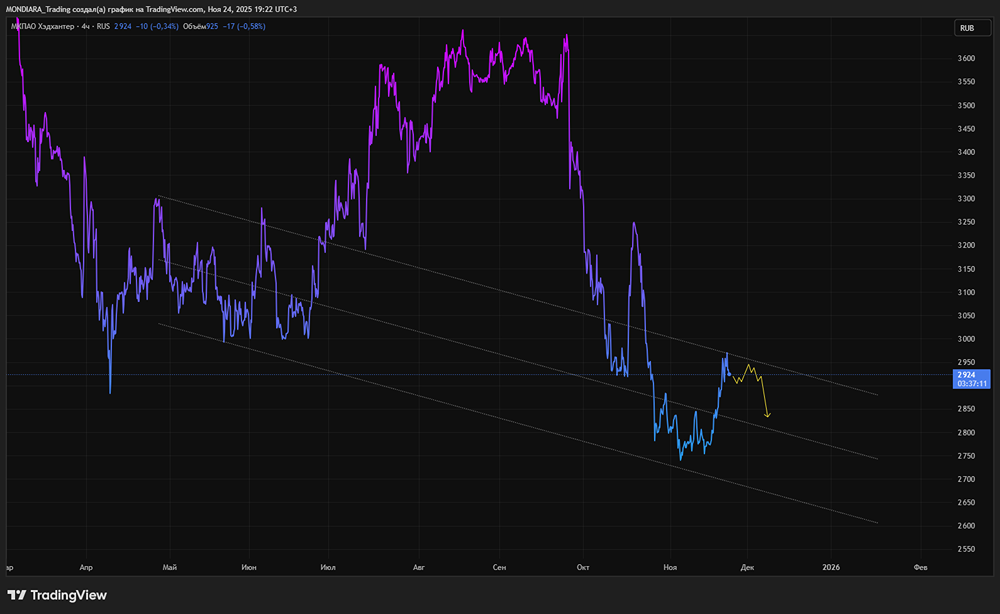This screenshot has width=1000, height=614.
Task: Click the Май time axis label
Action: click(x=170, y=567)
